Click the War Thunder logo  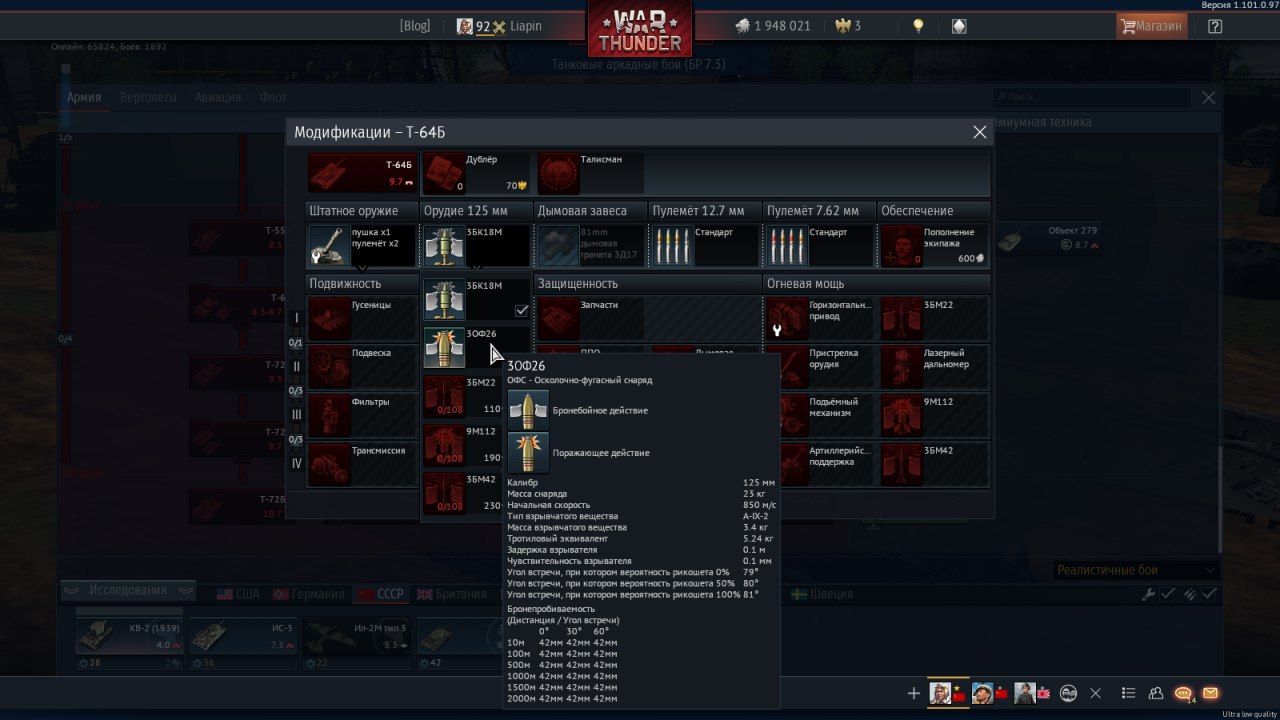pos(640,30)
